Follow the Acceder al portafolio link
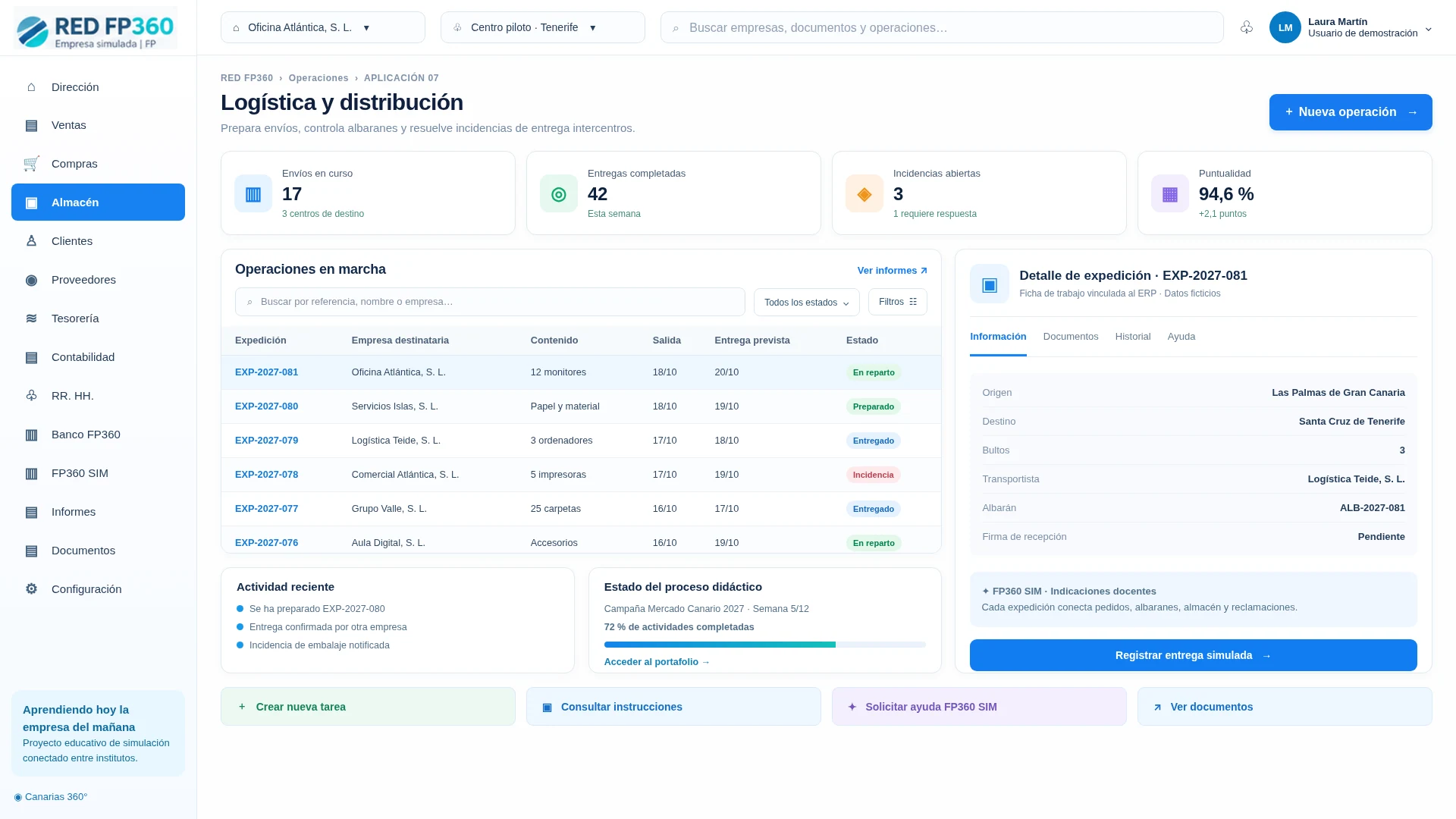The image size is (1456, 819). (657, 662)
